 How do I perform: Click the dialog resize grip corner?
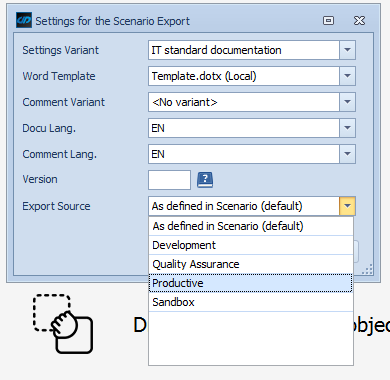[x=368, y=269]
